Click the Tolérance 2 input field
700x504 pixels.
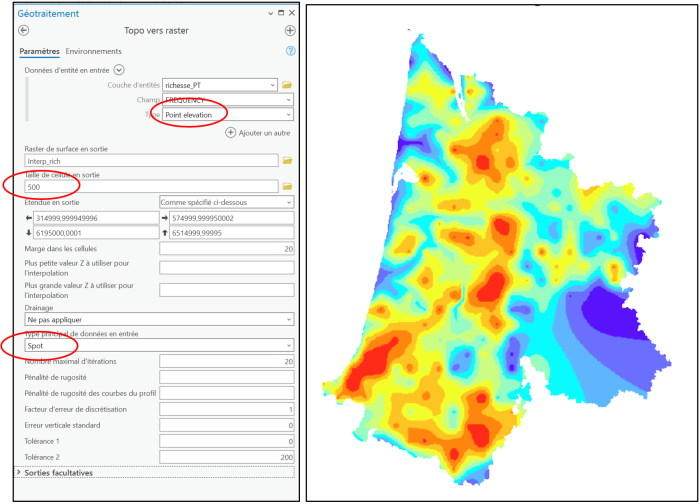tap(226, 456)
